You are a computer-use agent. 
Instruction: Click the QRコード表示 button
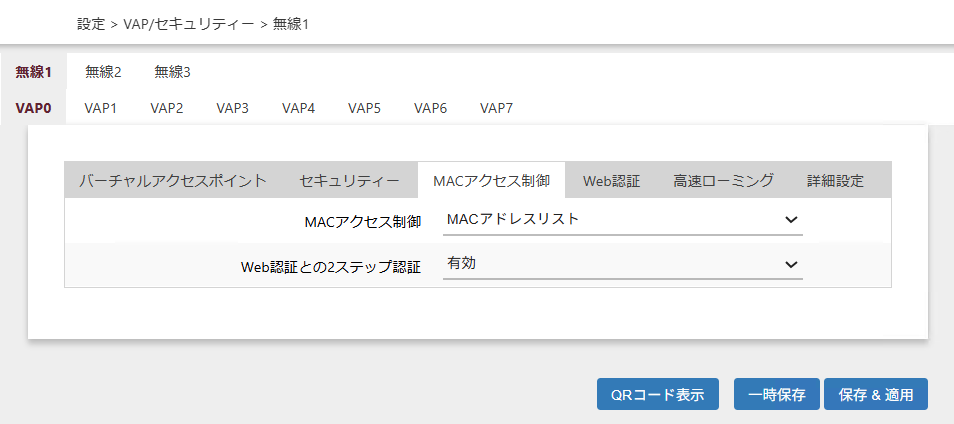pos(658,394)
